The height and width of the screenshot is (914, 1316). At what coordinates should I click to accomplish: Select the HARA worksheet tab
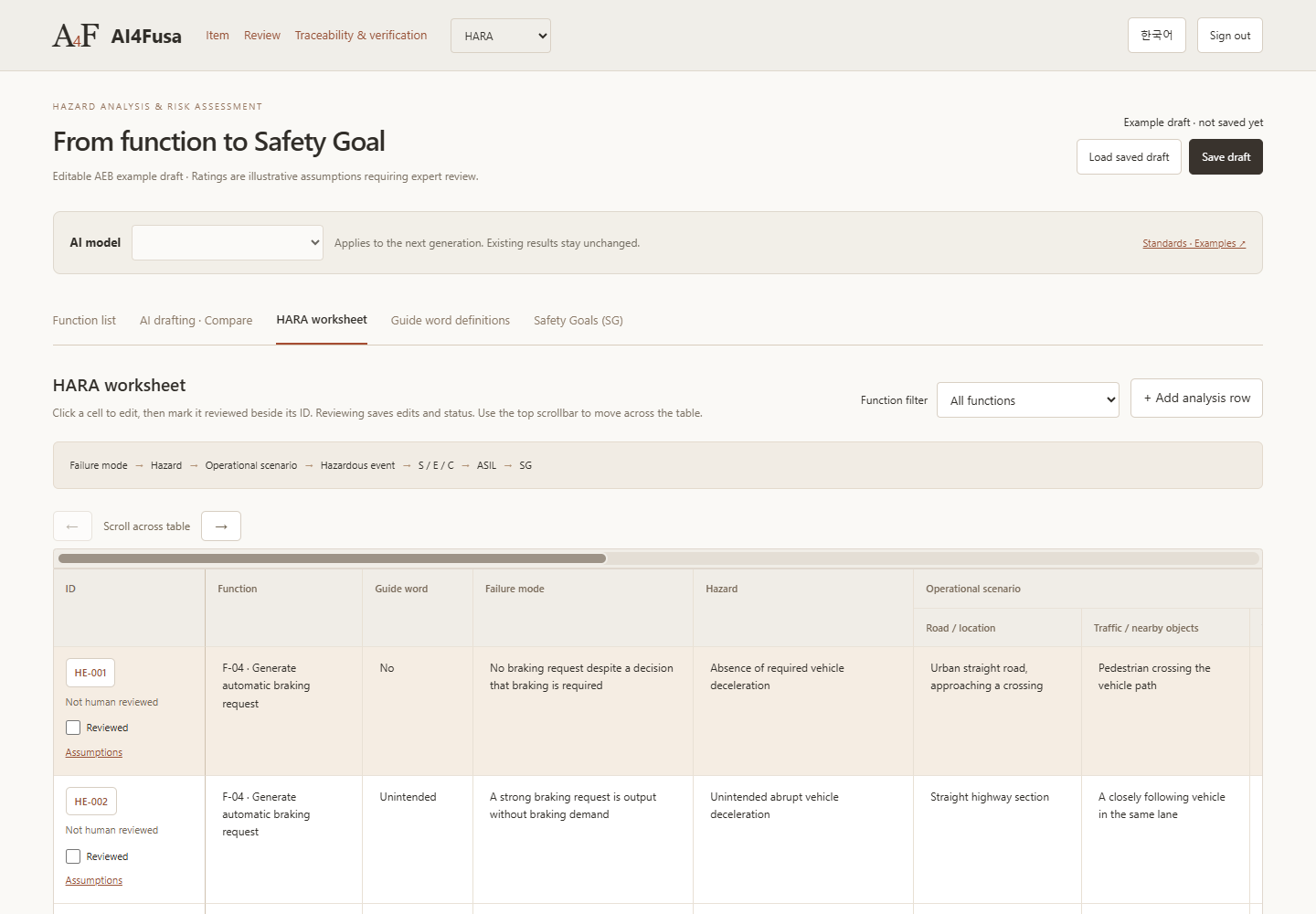pyautogui.click(x=322, y=320)
